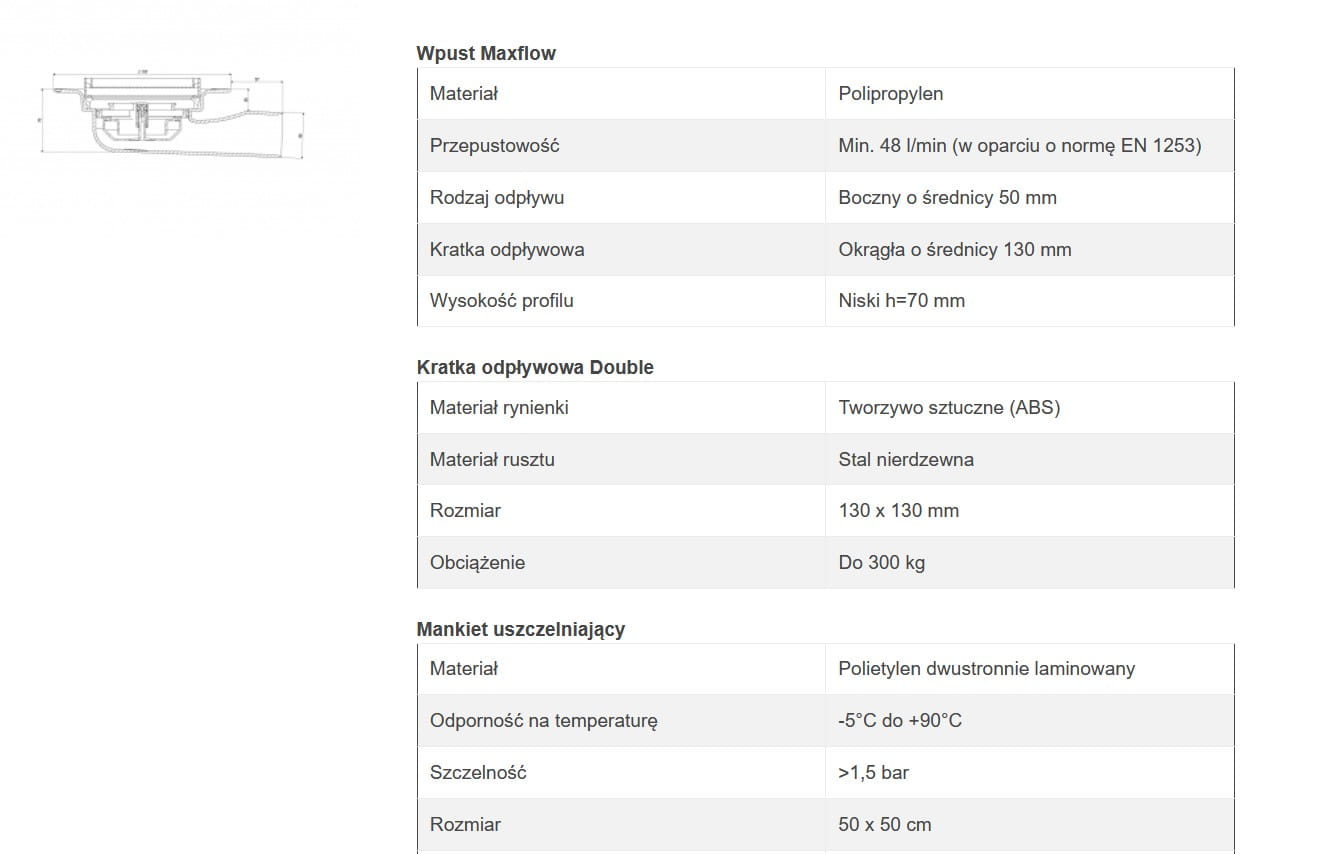Viewport: 1322px width, 854px height.
Task: Click the "Do 300 kg" load value
Action: tap(881, 563)
